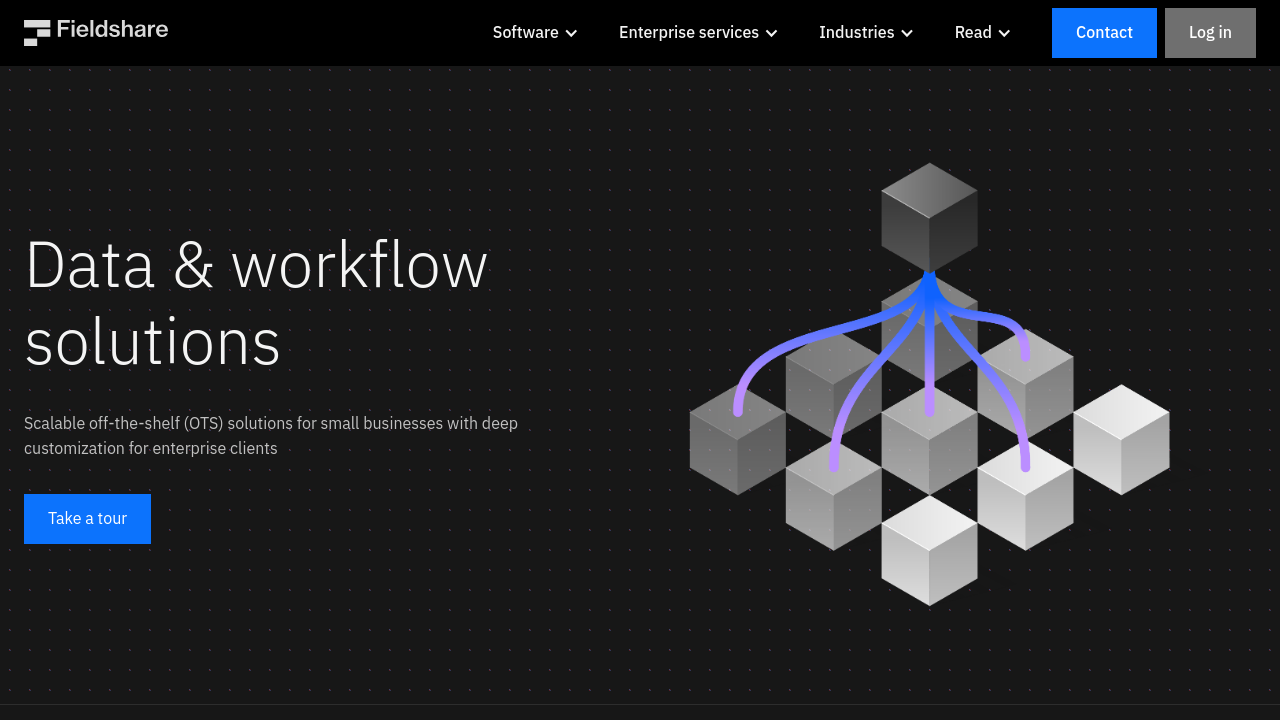Expand the chevron beside Enterprise services

(x=771, y=33)
